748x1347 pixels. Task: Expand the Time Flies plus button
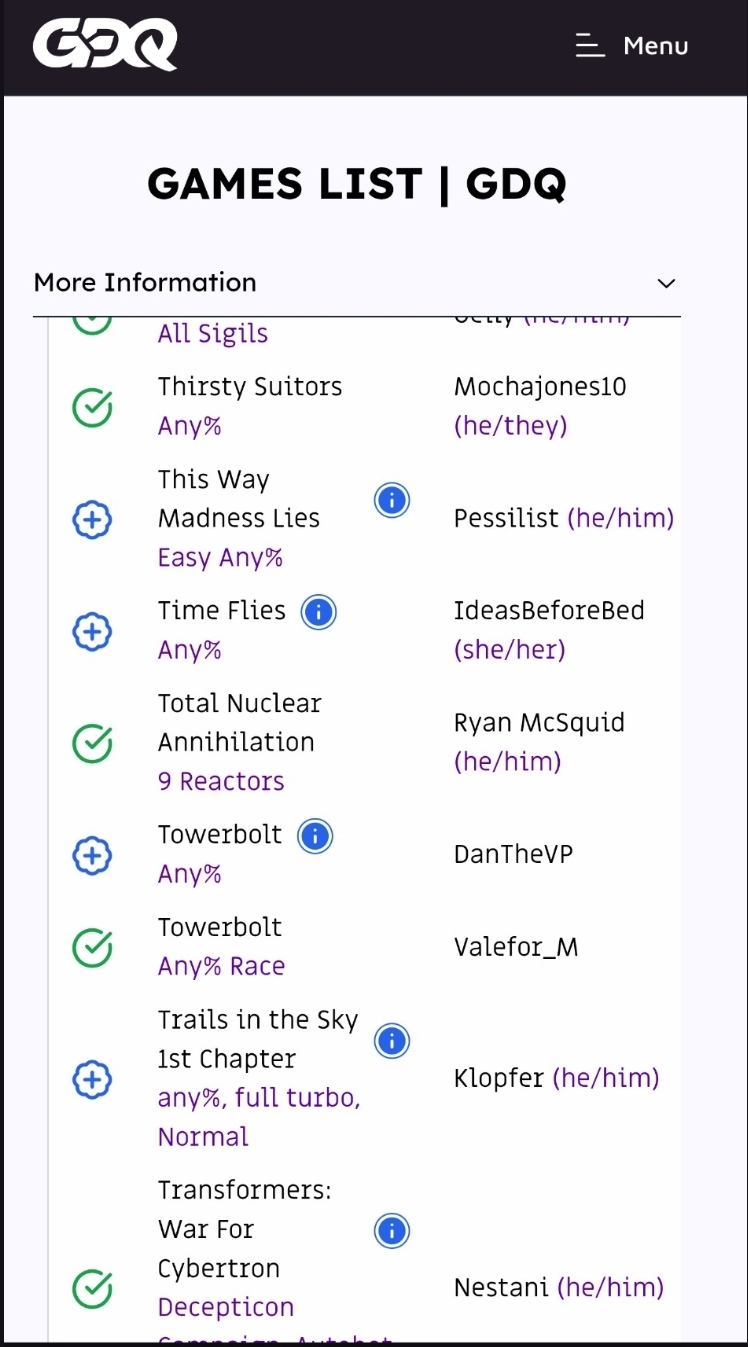[92, 631]
